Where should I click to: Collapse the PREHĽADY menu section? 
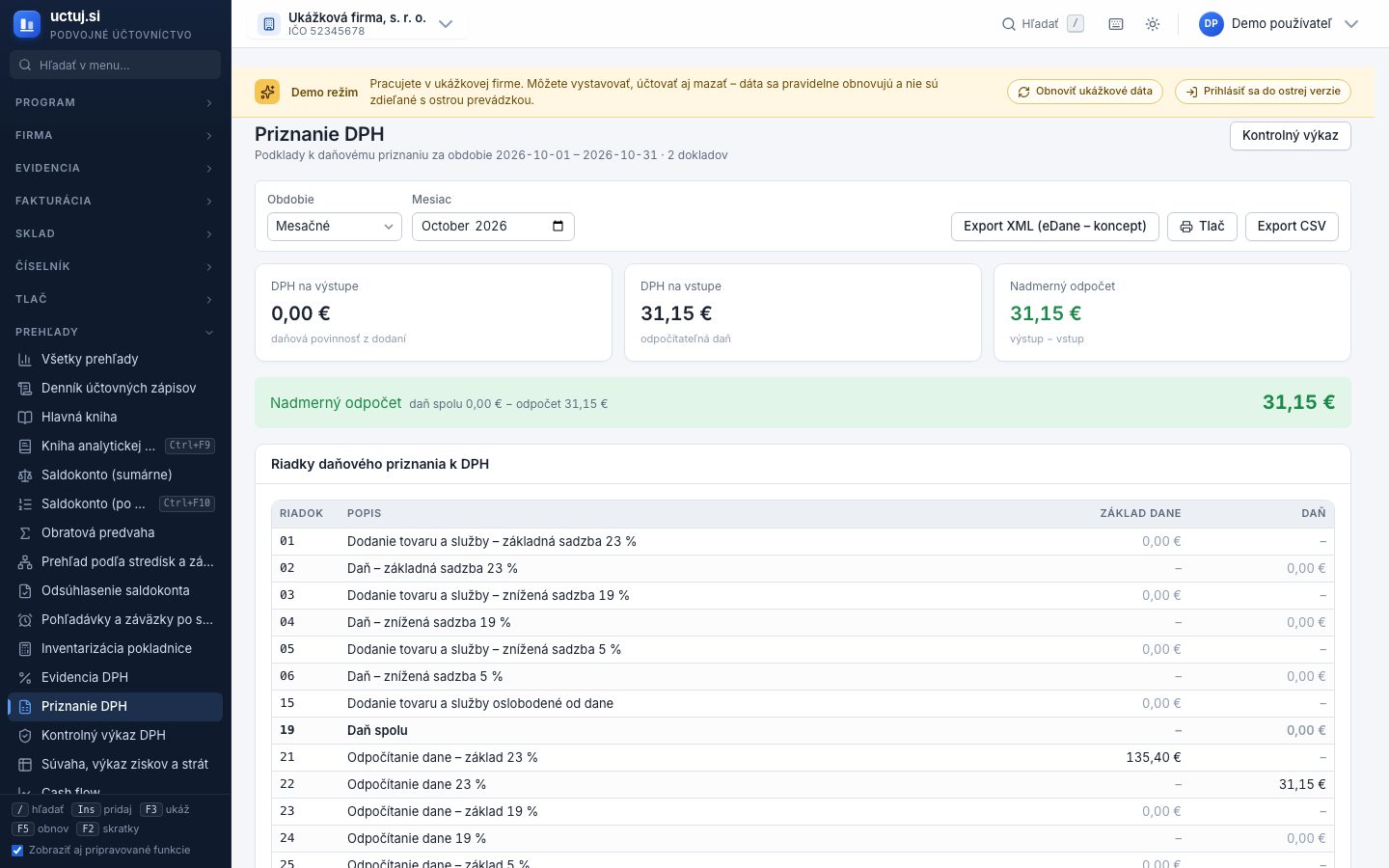point(115,332)
